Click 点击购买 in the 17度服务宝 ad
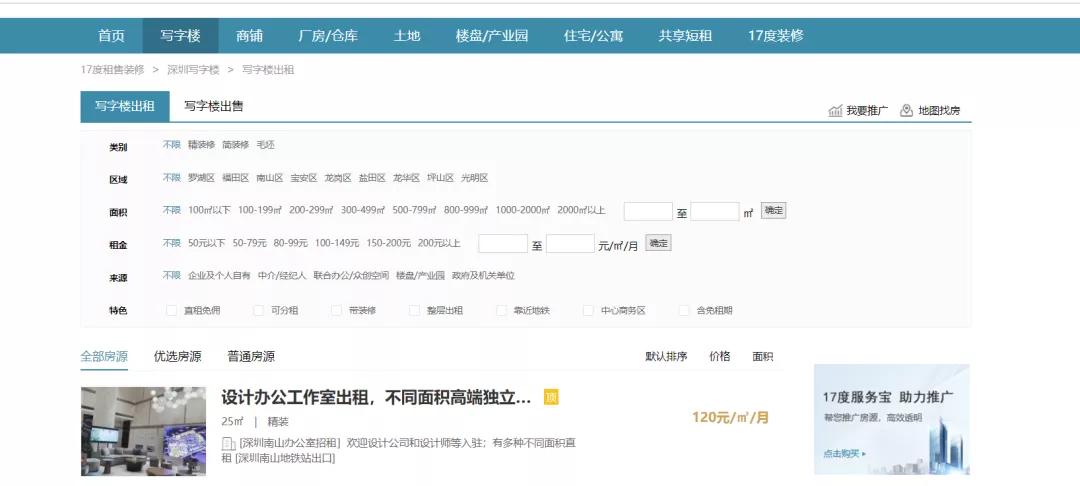The height and width of the screenshot is (486, 1080). (x=844, y=454)
